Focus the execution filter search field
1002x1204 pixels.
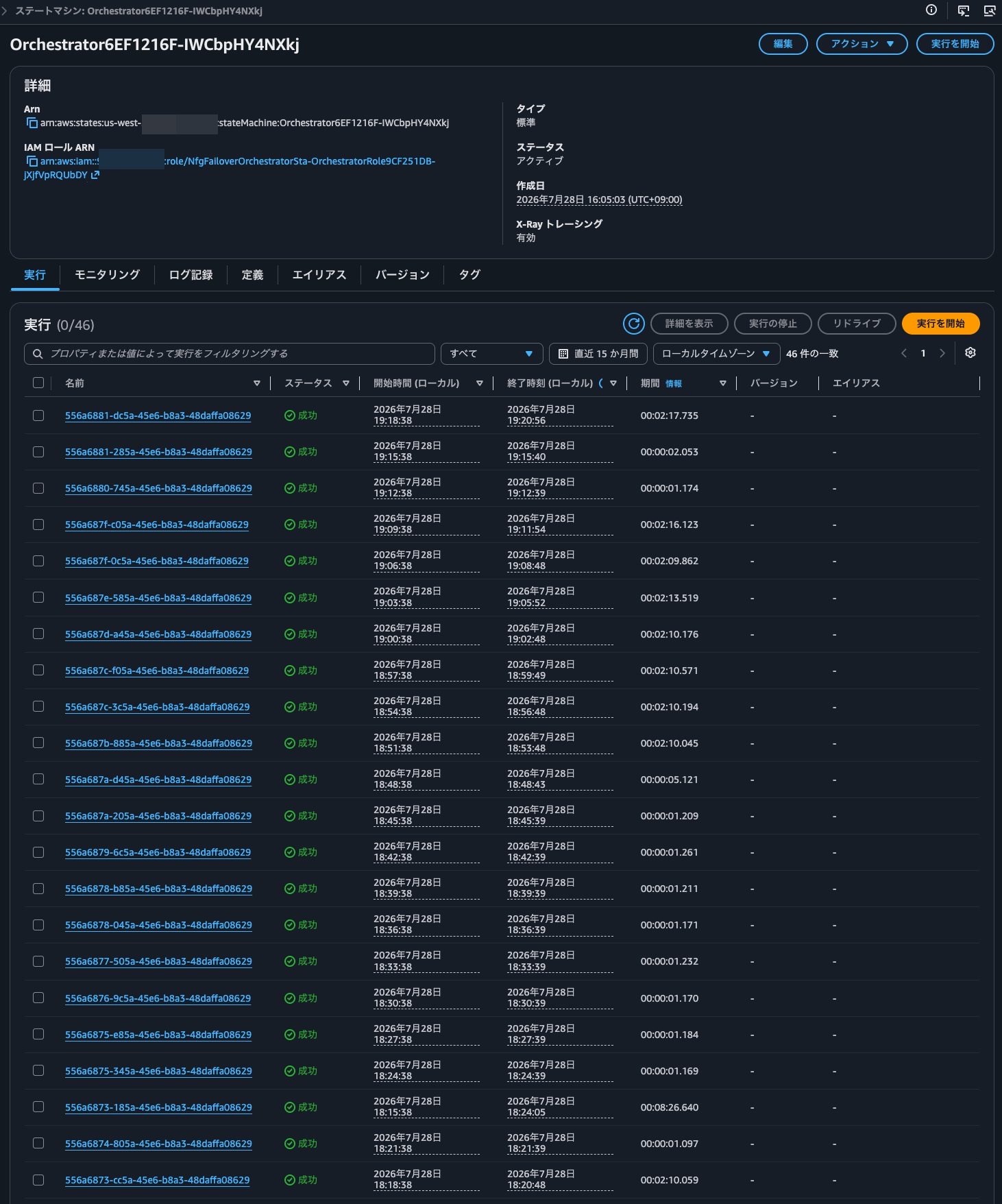230,354
